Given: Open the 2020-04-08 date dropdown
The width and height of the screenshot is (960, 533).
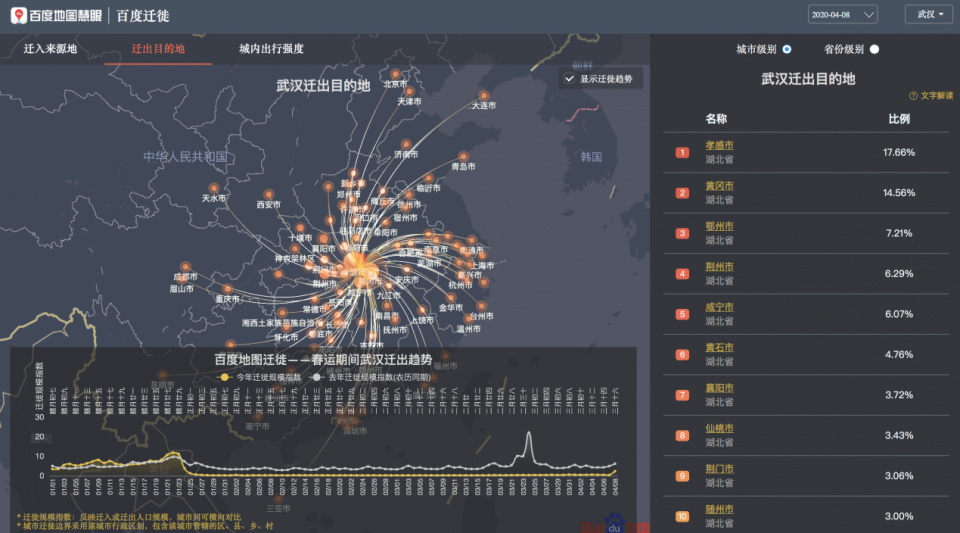Looking at the screenshot, I should (x=842, y=15).
